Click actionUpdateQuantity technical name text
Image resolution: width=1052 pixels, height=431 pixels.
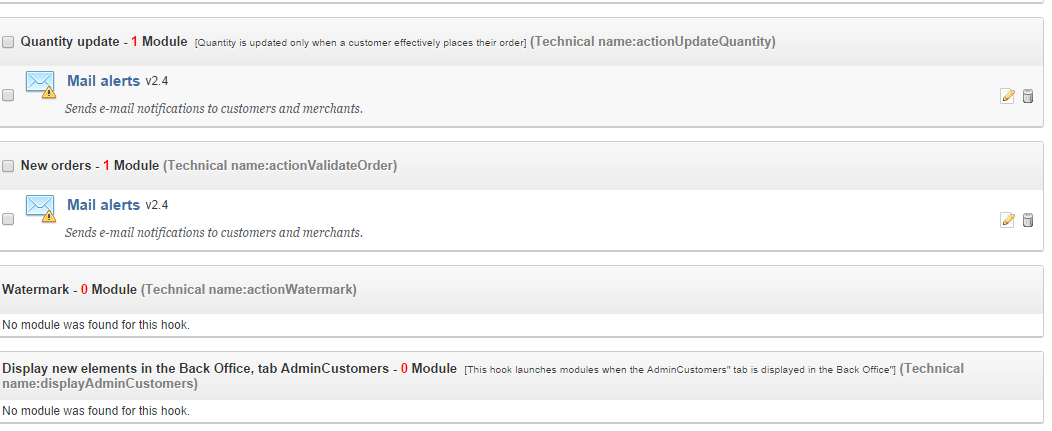[653, 42]
